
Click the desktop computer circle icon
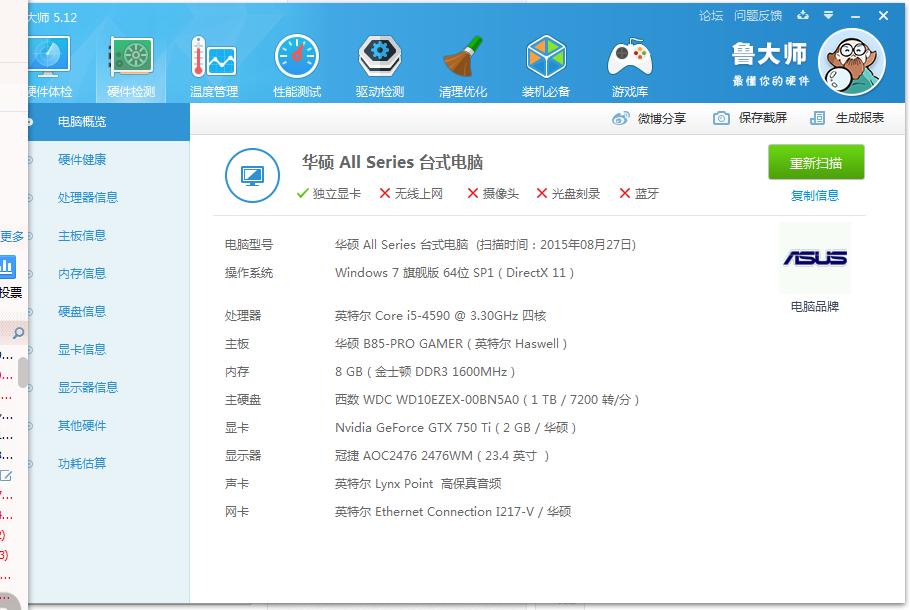pyautogui.click(x=252, y=175)
